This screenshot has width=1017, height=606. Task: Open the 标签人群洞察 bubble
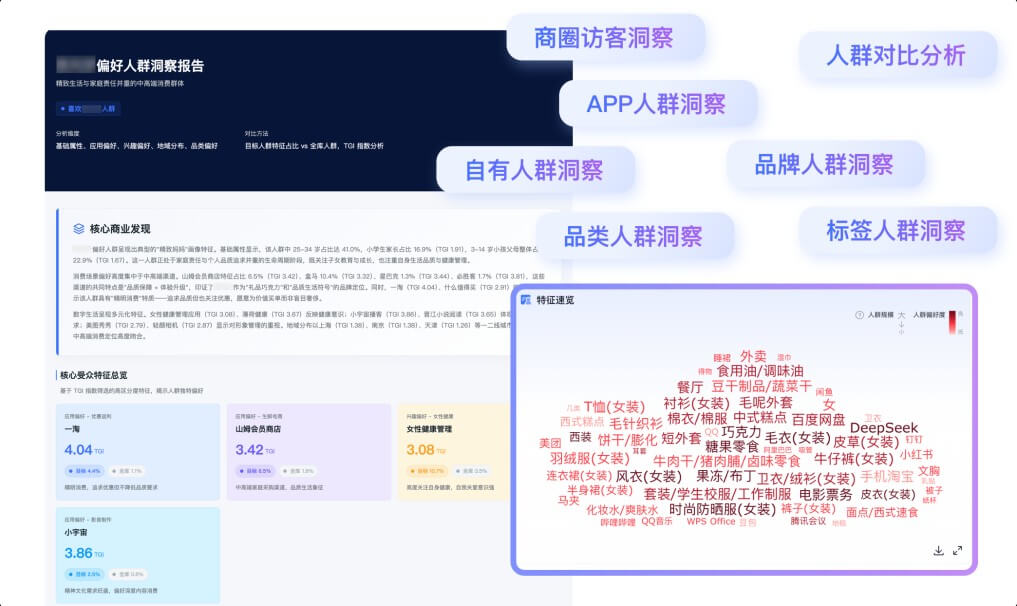tap(896, 230)
